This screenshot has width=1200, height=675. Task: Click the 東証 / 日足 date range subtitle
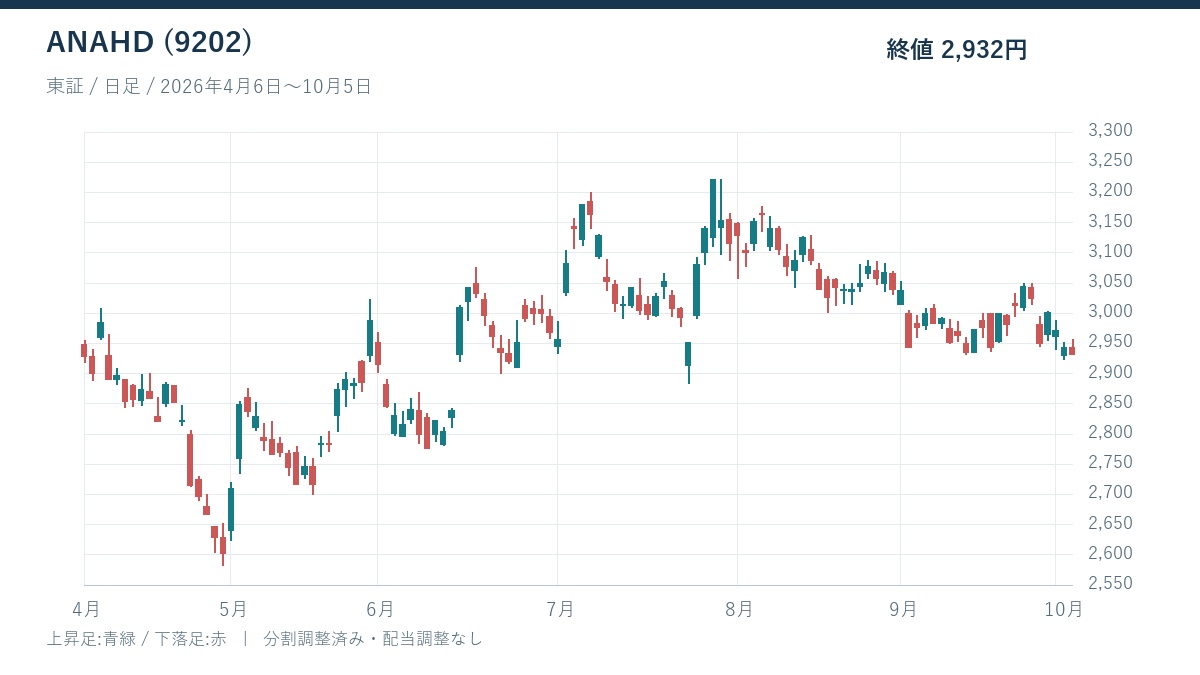coord(209,87)
